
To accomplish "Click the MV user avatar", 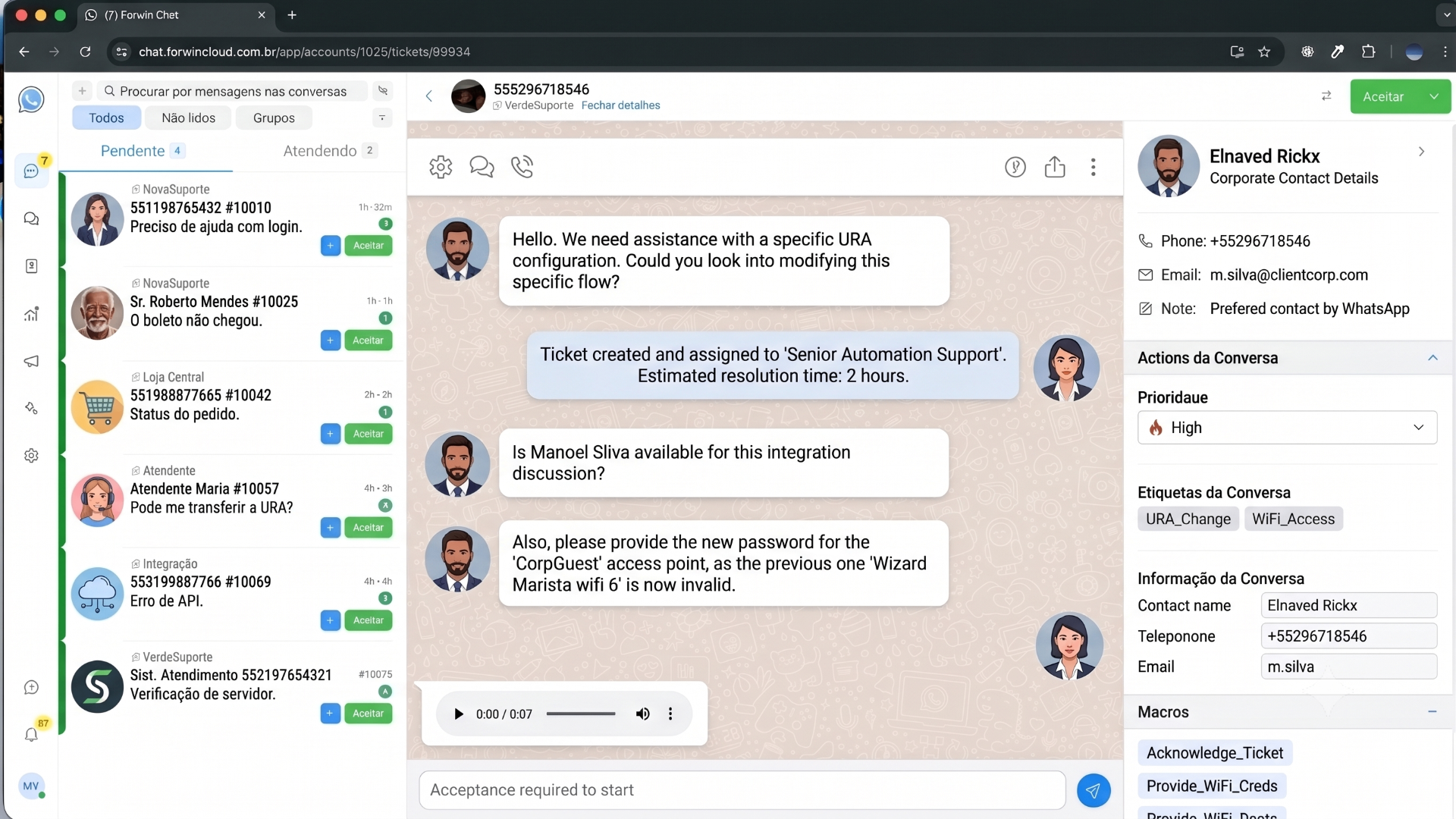I will [31, 786].
